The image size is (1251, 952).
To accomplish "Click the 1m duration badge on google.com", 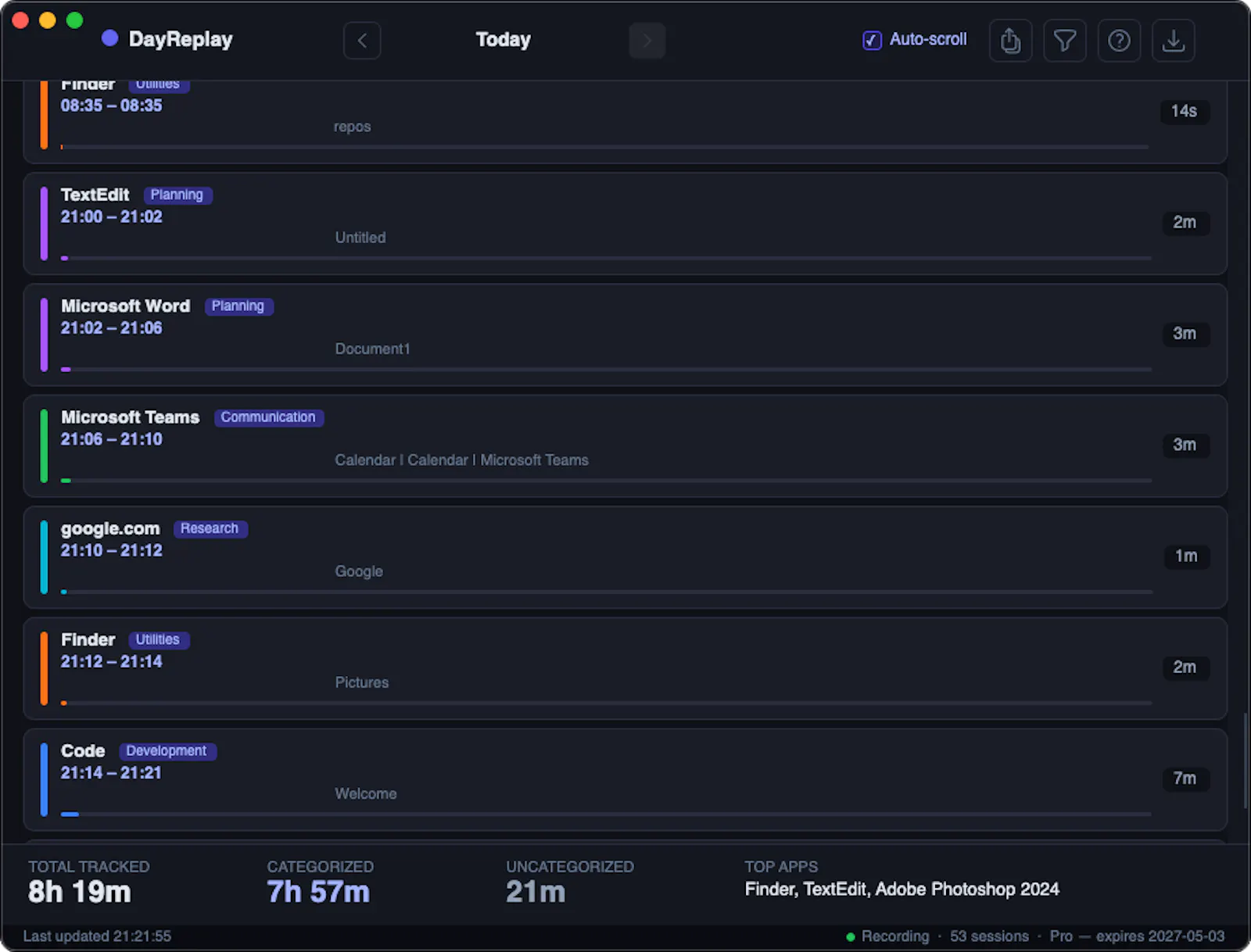I will pyautogui.click(x=1186, y=556).
